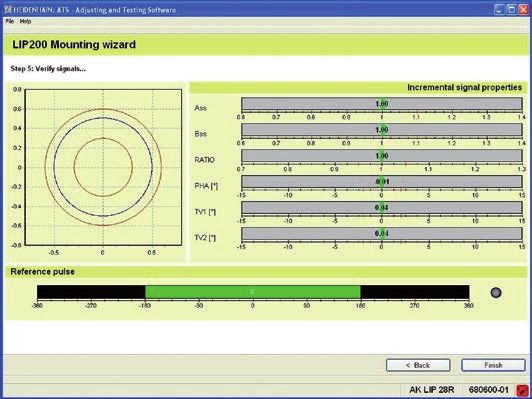The height and width of the screenshot is (399, 532).
Task: Close the ATS software window
Action: coord(523,10)
